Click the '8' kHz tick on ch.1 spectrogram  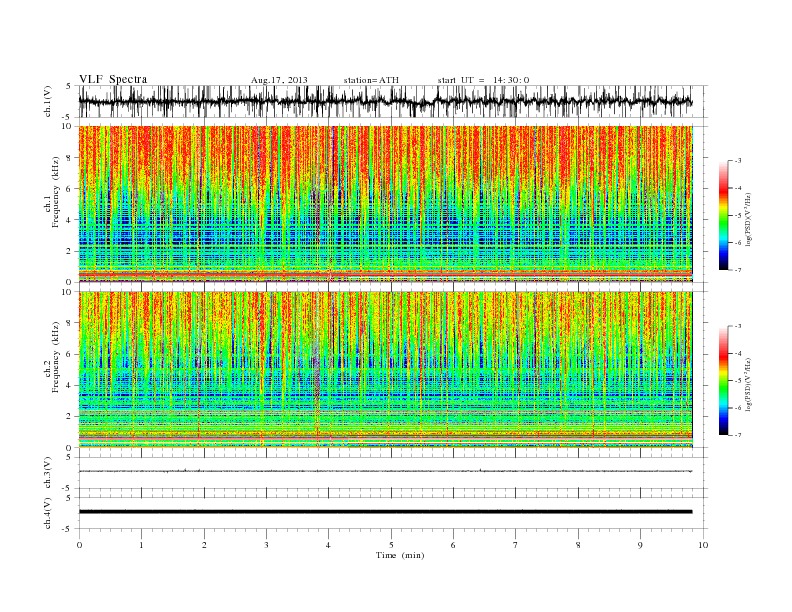(x=69, y=158)
